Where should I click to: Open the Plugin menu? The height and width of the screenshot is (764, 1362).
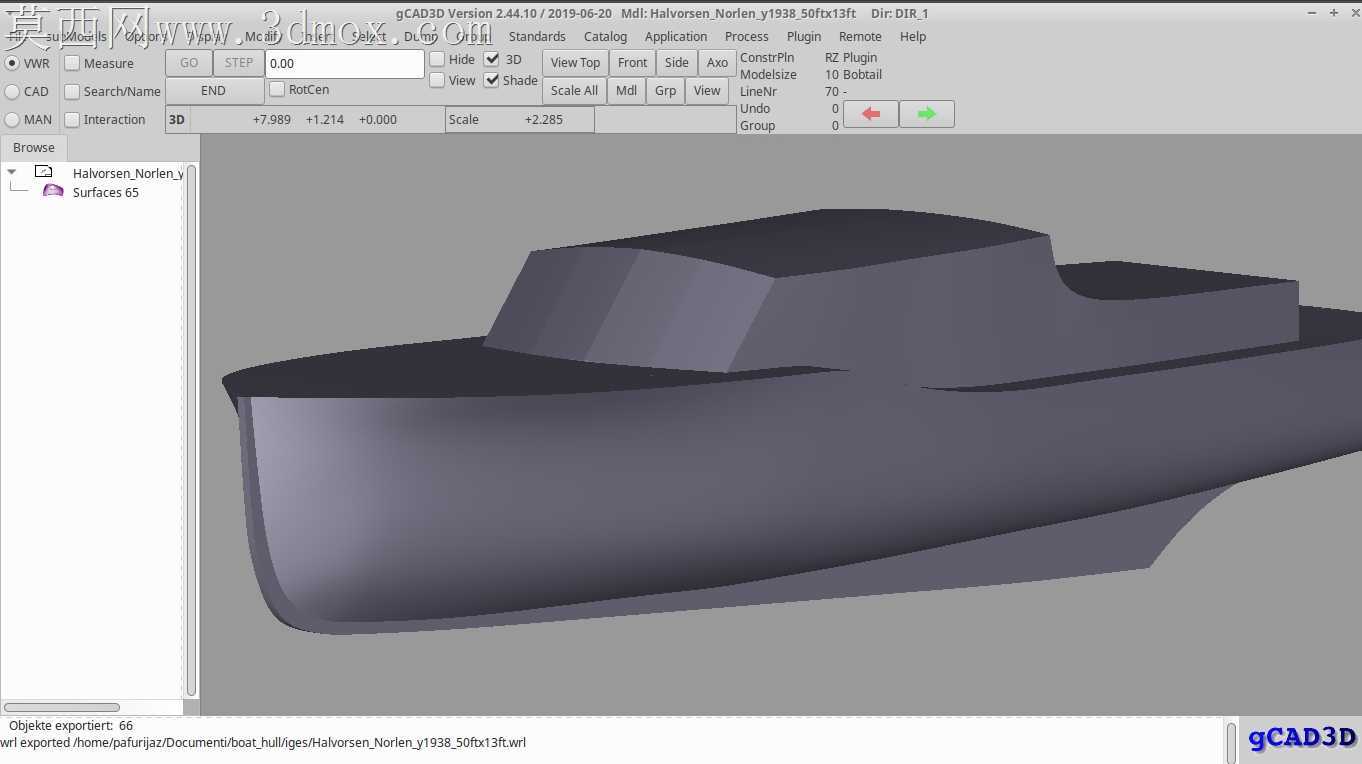(804, 36)
